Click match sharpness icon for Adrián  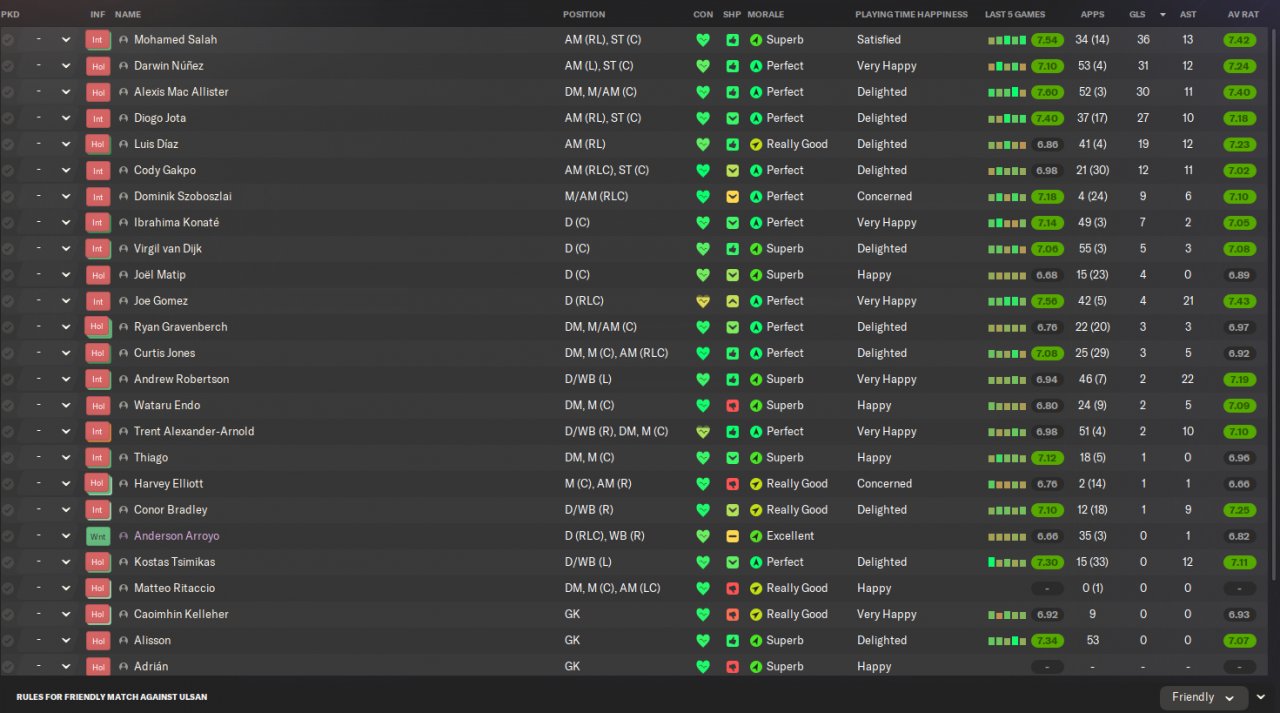click(x=732, y=667)
